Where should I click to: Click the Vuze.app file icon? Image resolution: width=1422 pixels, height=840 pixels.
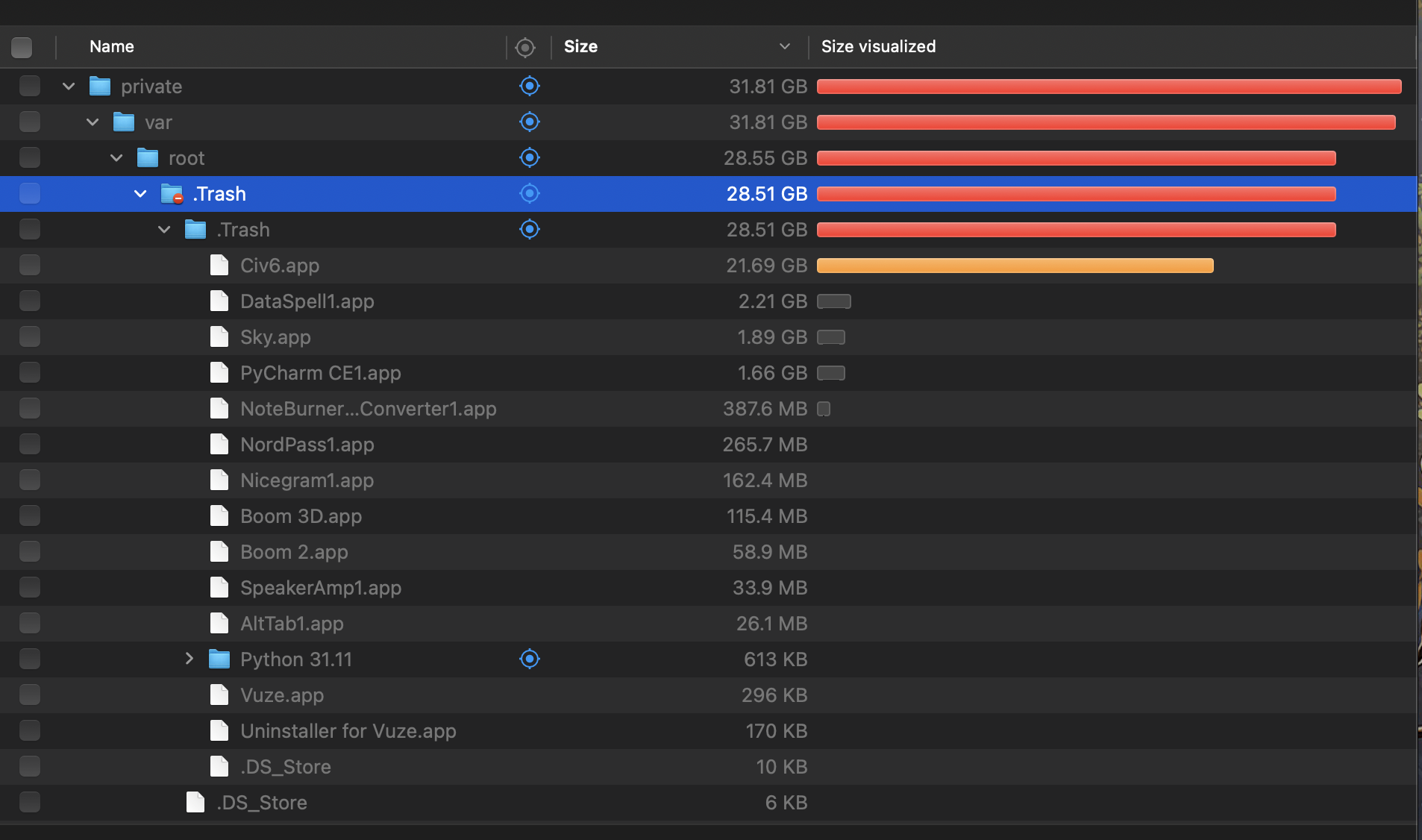point(219,695)
